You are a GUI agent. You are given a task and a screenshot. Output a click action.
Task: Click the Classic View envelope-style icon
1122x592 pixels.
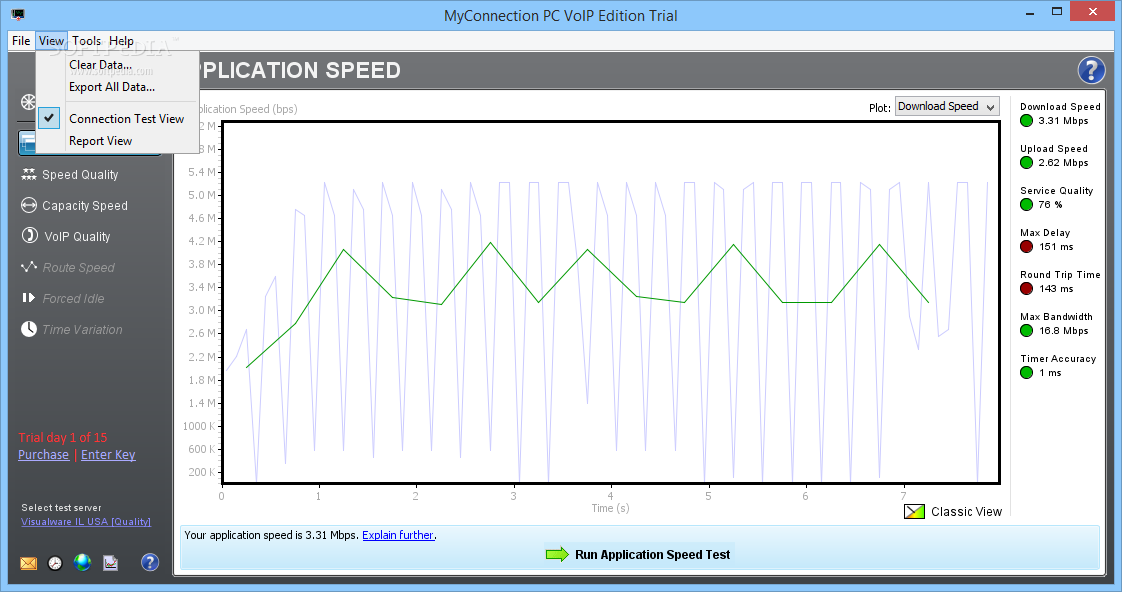click(x=914, y=511)
